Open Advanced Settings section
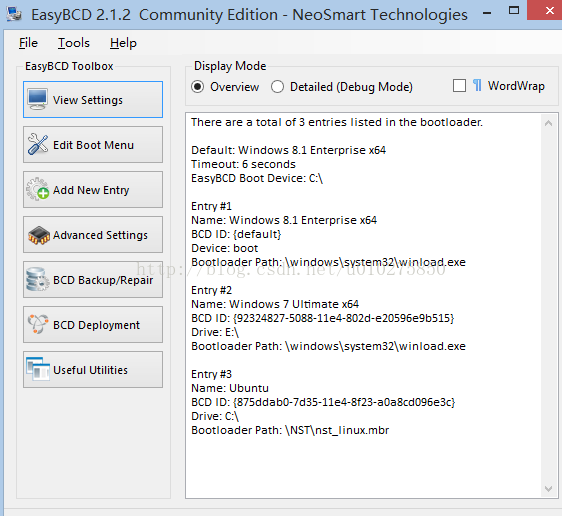This screenshot has width=562, height=516. (93, 235)
